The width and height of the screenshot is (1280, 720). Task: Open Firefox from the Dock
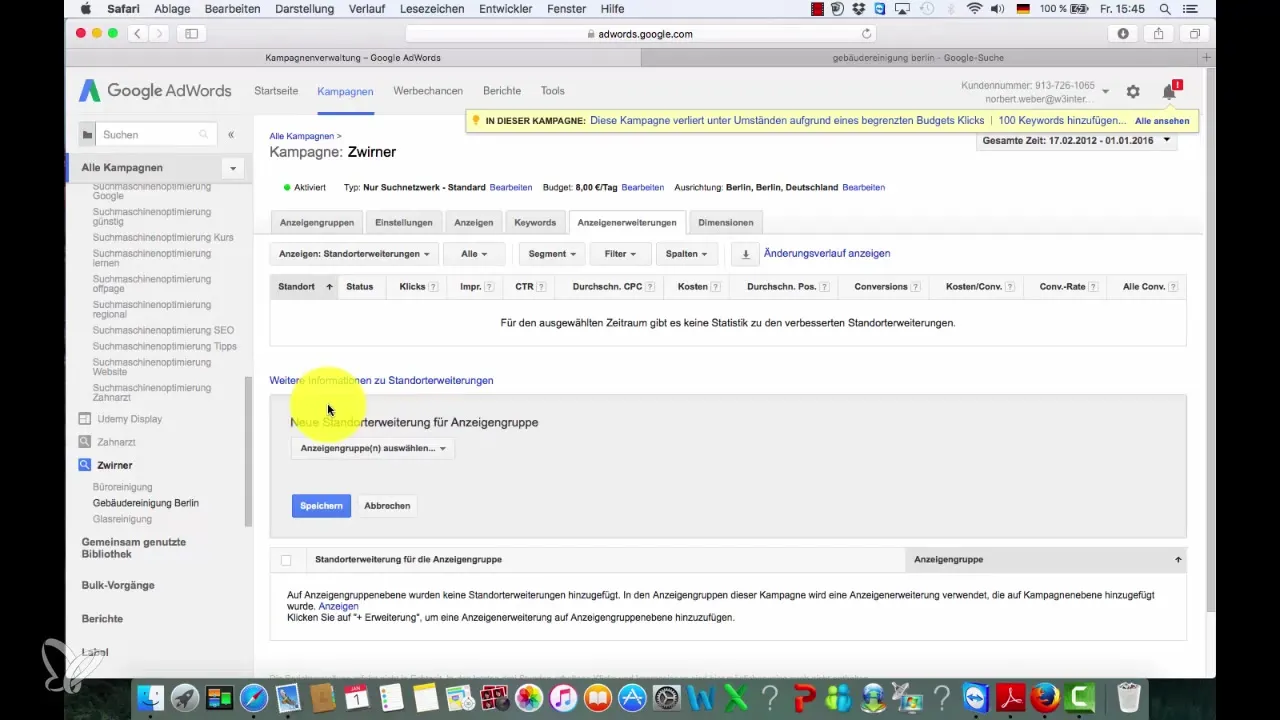tap(1045, 696)
